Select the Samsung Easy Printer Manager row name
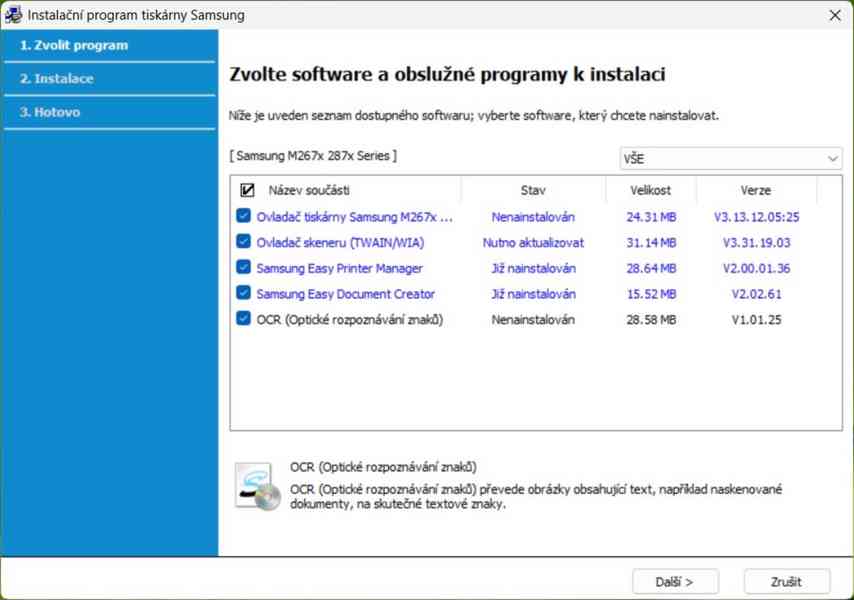 pyautogui.click(x=339, y=268)
